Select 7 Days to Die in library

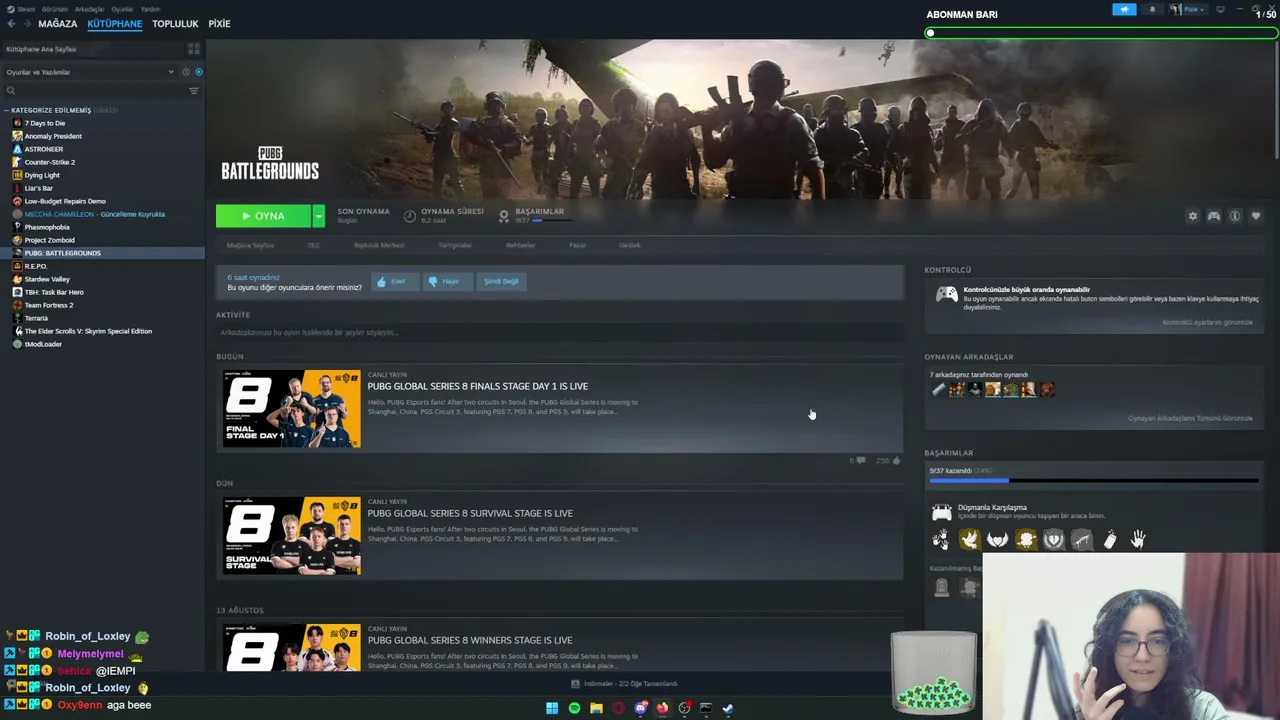[45, 123]
